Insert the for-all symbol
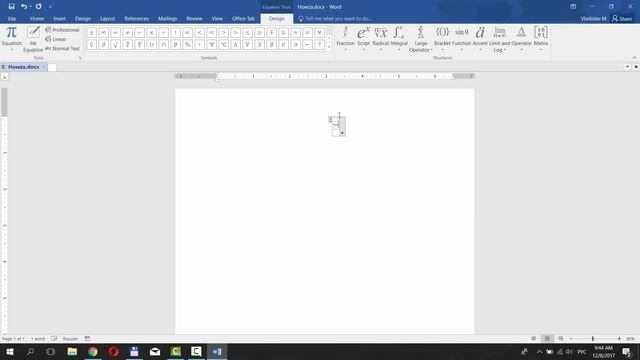This screenshot has width=640, height=360. pyautogui.click(x=320, y=33)
